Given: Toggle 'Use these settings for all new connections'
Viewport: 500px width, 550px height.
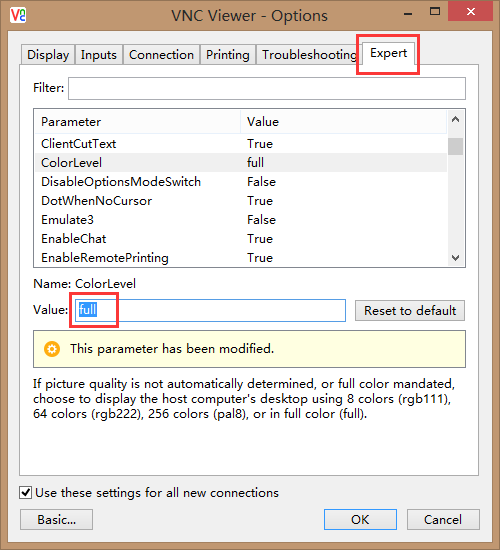Looking at the screenshot, I should click(x=25, y=492).
